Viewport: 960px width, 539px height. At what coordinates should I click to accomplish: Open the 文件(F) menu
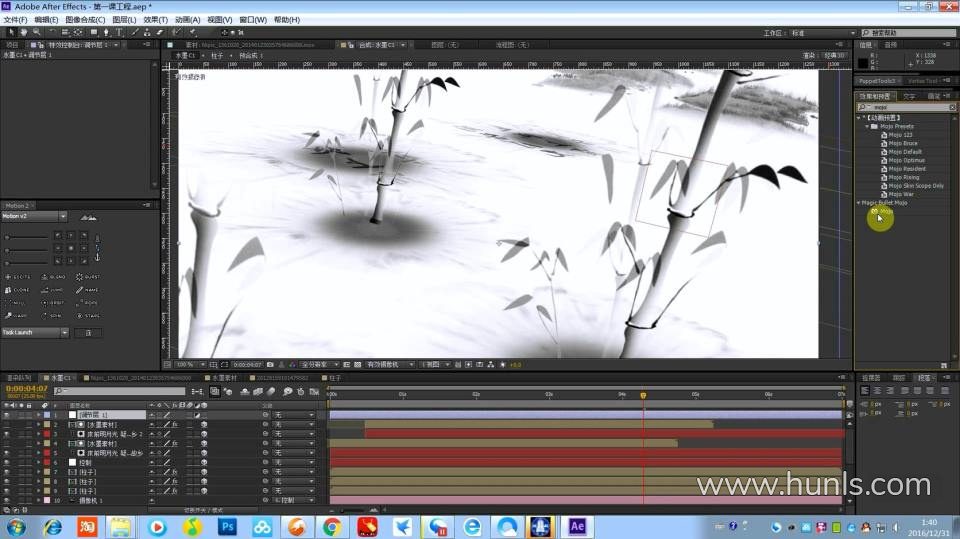(x=15, y=20)
